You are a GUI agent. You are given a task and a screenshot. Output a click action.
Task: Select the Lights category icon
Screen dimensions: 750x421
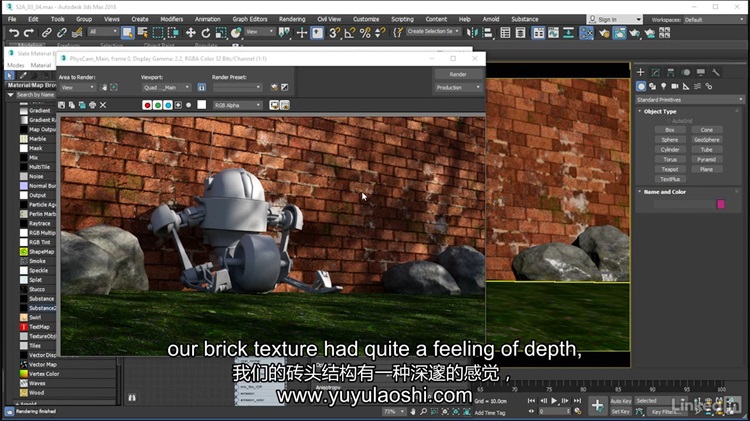663,86
